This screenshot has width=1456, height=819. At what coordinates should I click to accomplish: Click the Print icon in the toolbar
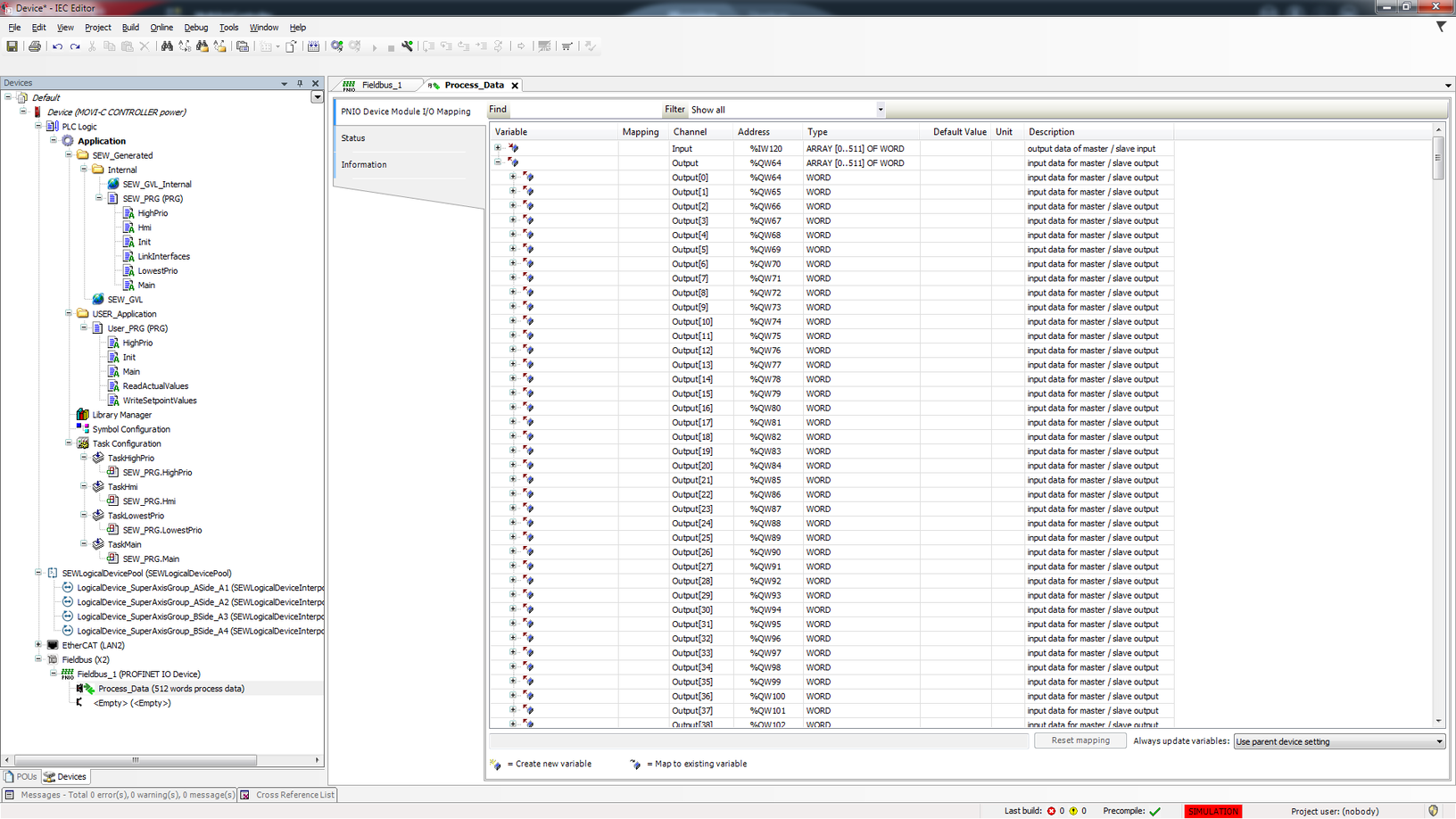[x=35, y=46]
